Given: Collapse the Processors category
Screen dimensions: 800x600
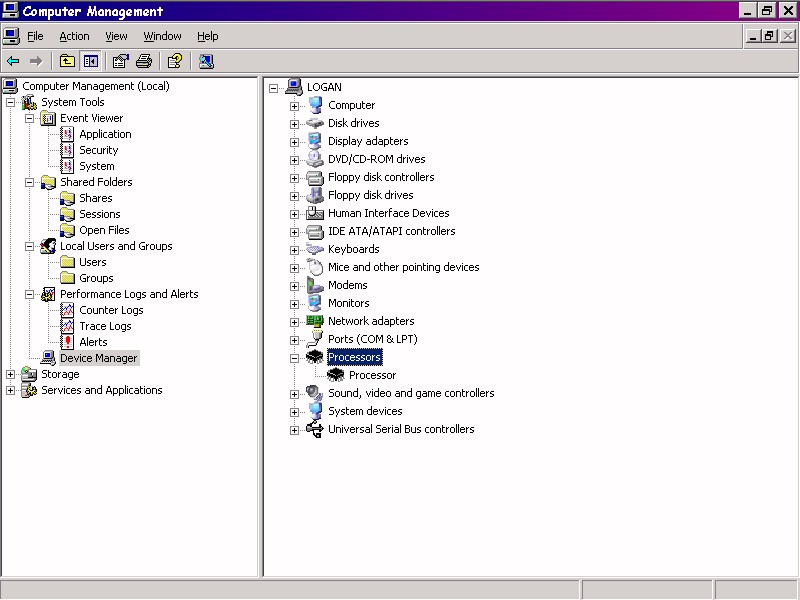Looking at the screenshot, I should pyautogui.click(x=294, y=358).
